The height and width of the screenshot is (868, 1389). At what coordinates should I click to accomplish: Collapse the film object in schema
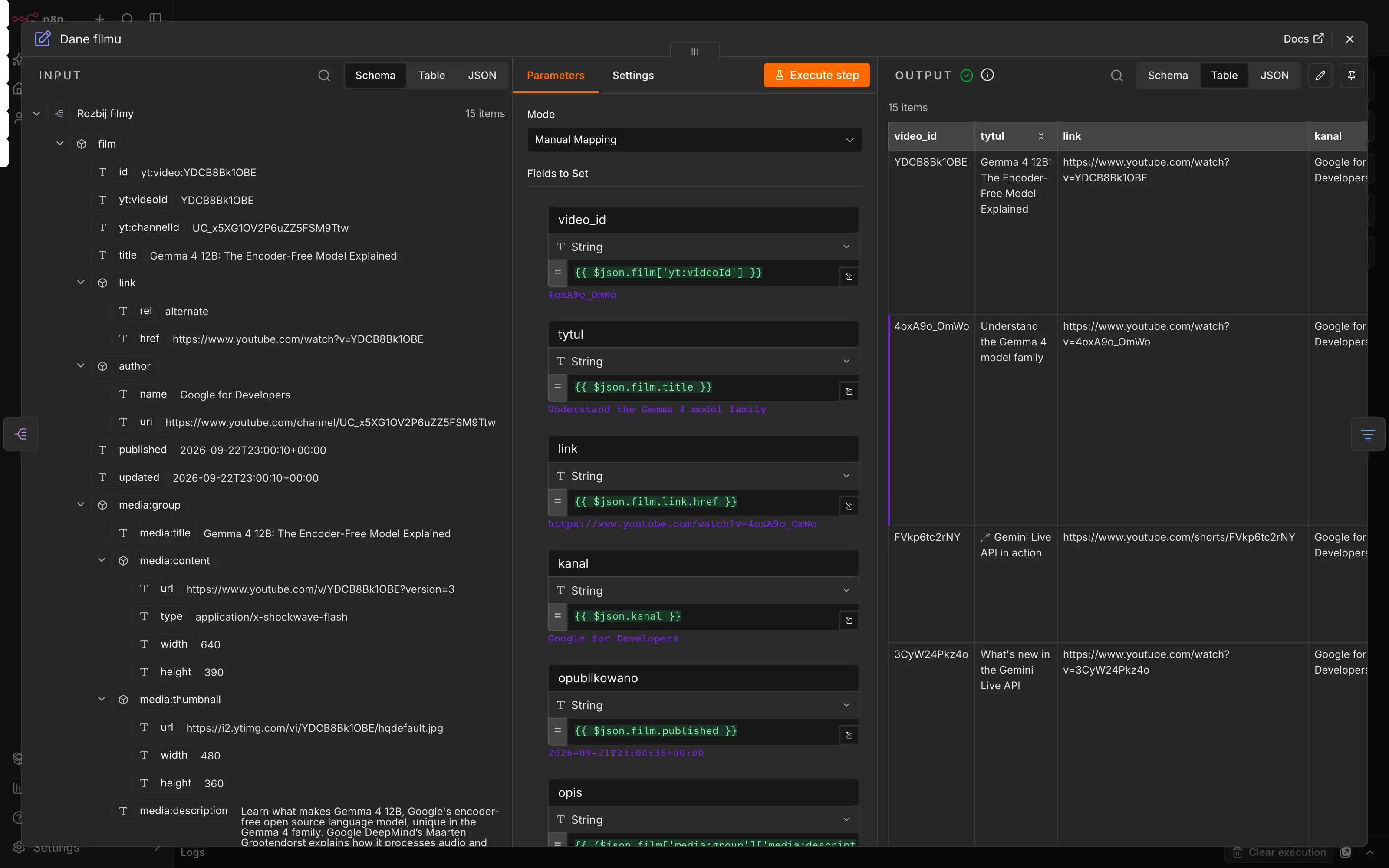60,144
